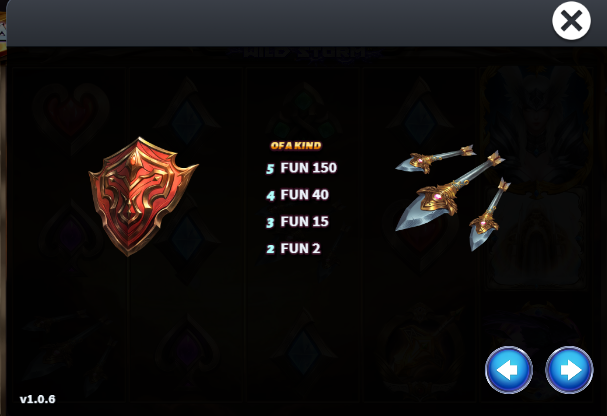
Task: Click the dimmed Wild Storm title
Action: click(306, 53)
